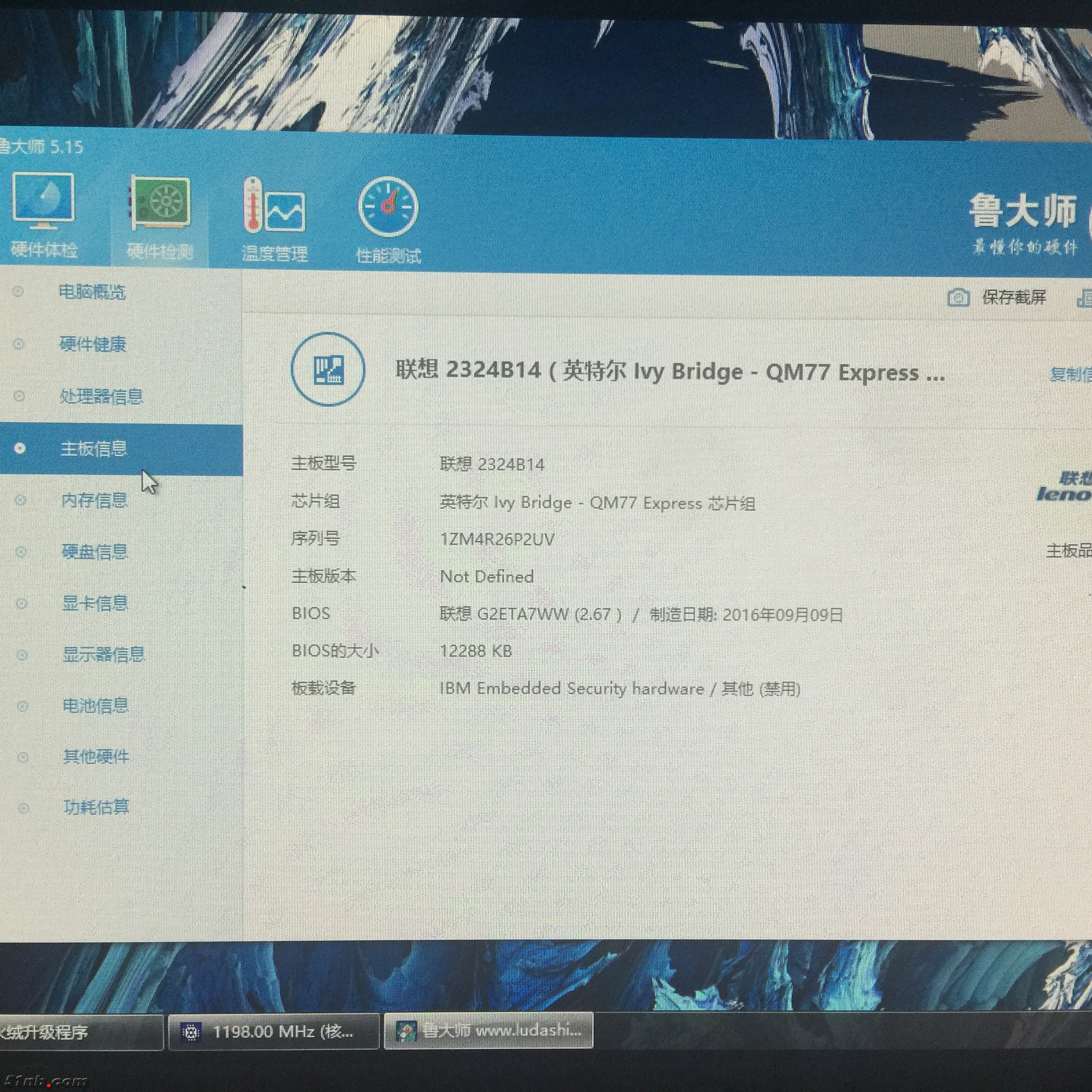Open the 内存信息 sidebar entry
The height and width of the screenshot is (1092, 1092).
tap(94, 500)
